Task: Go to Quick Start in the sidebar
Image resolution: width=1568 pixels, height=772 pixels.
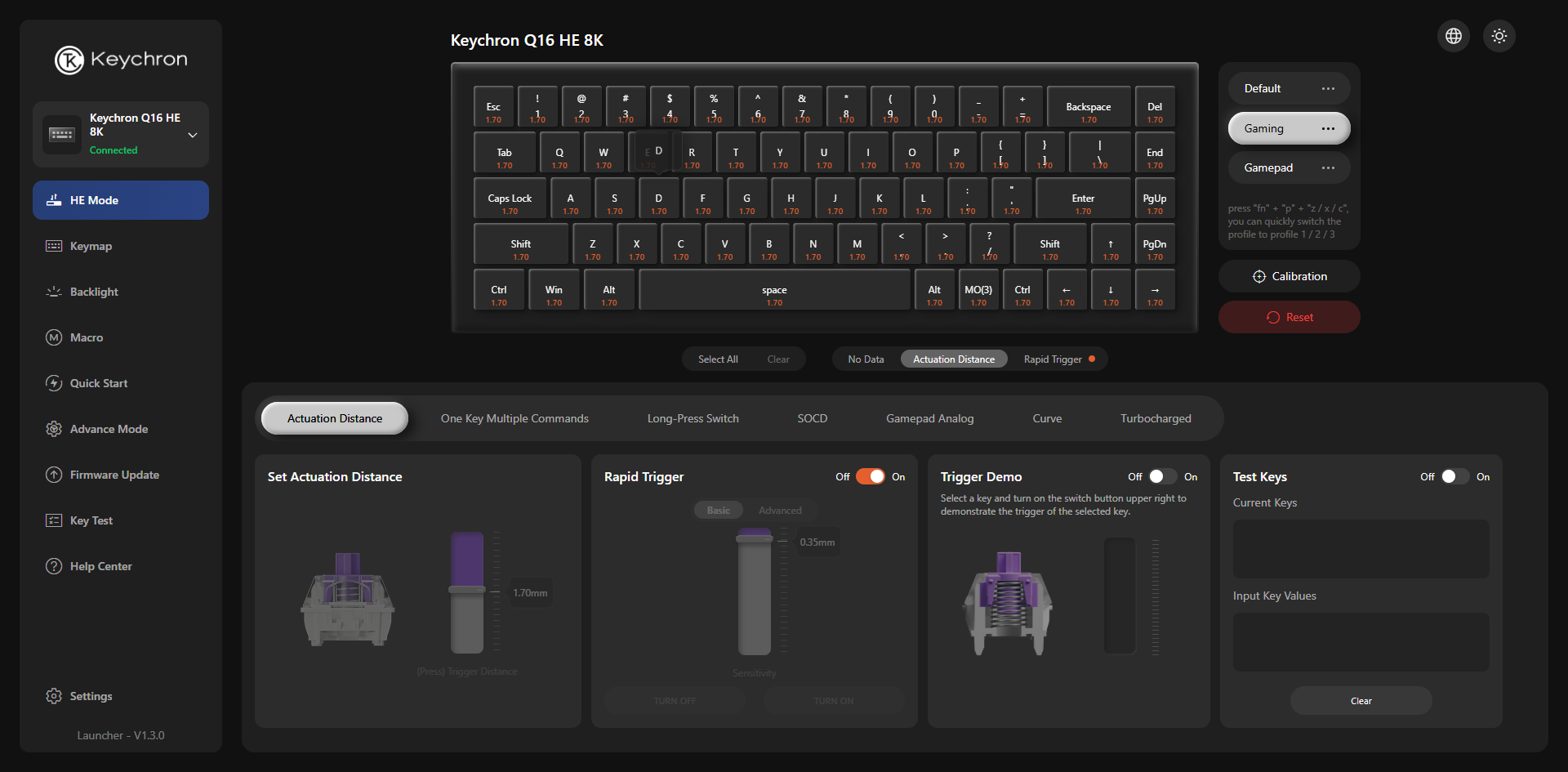Action: click(98, 383)
